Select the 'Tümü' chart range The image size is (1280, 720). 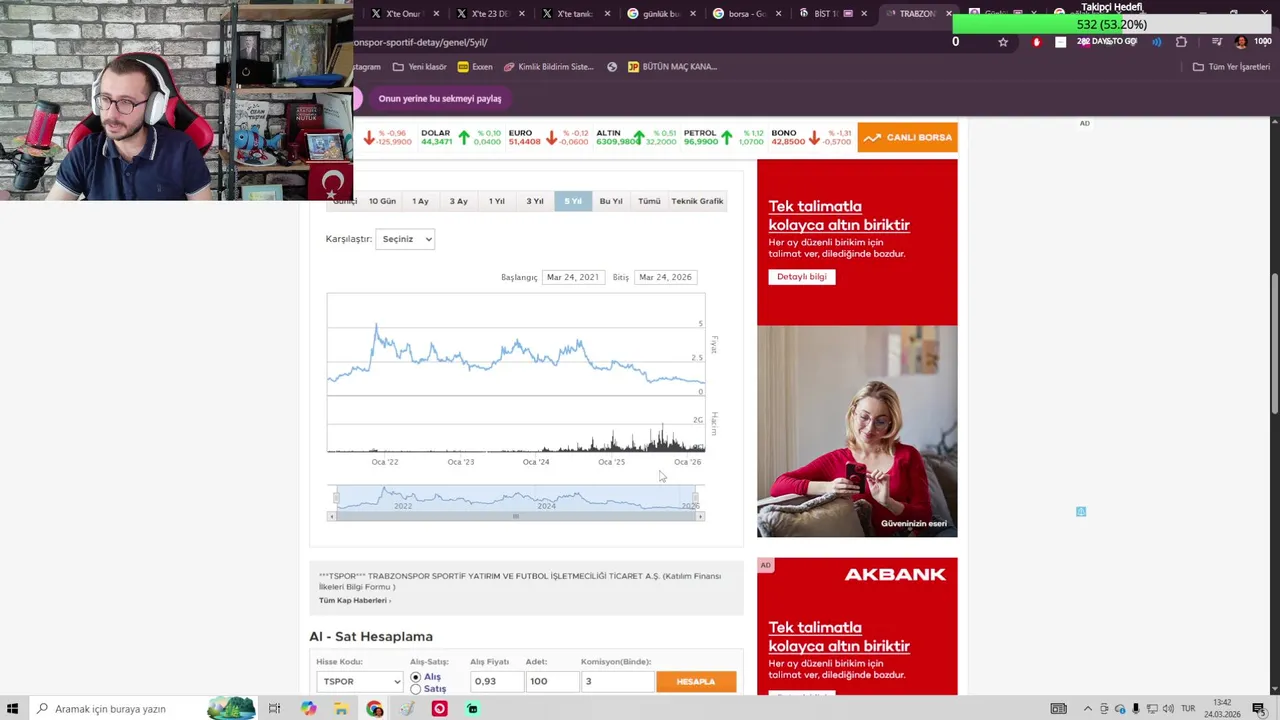[649, 201]
